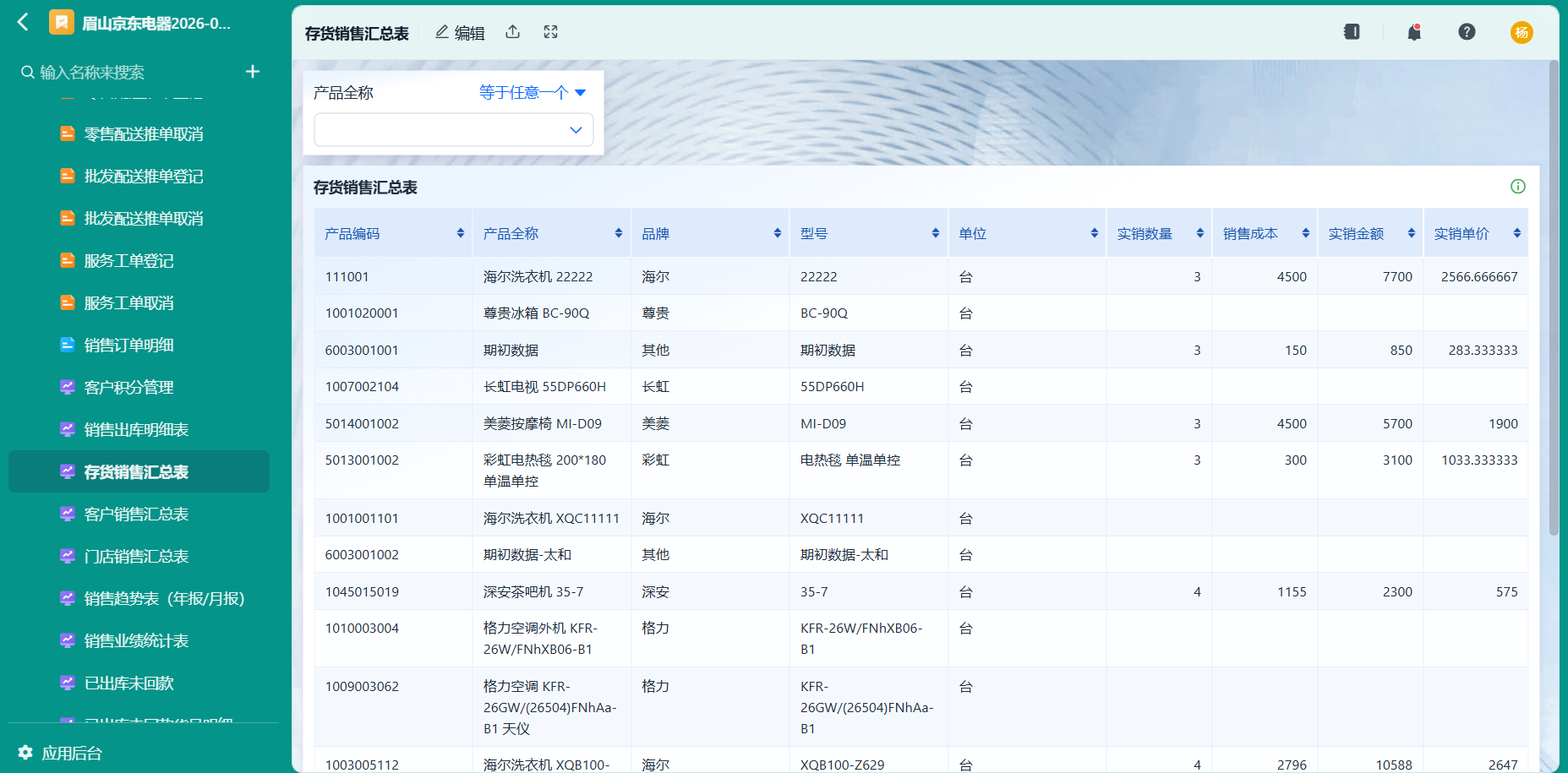
Task: Sort by 实销单价 column arrows
Action: tap(1516, 233)
